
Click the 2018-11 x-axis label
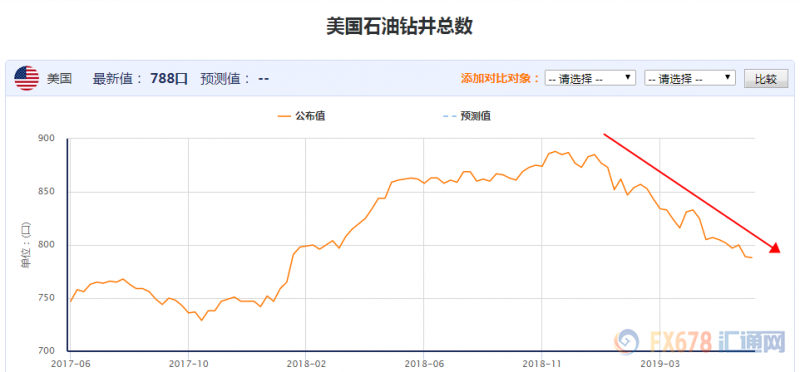click(541, 364)
